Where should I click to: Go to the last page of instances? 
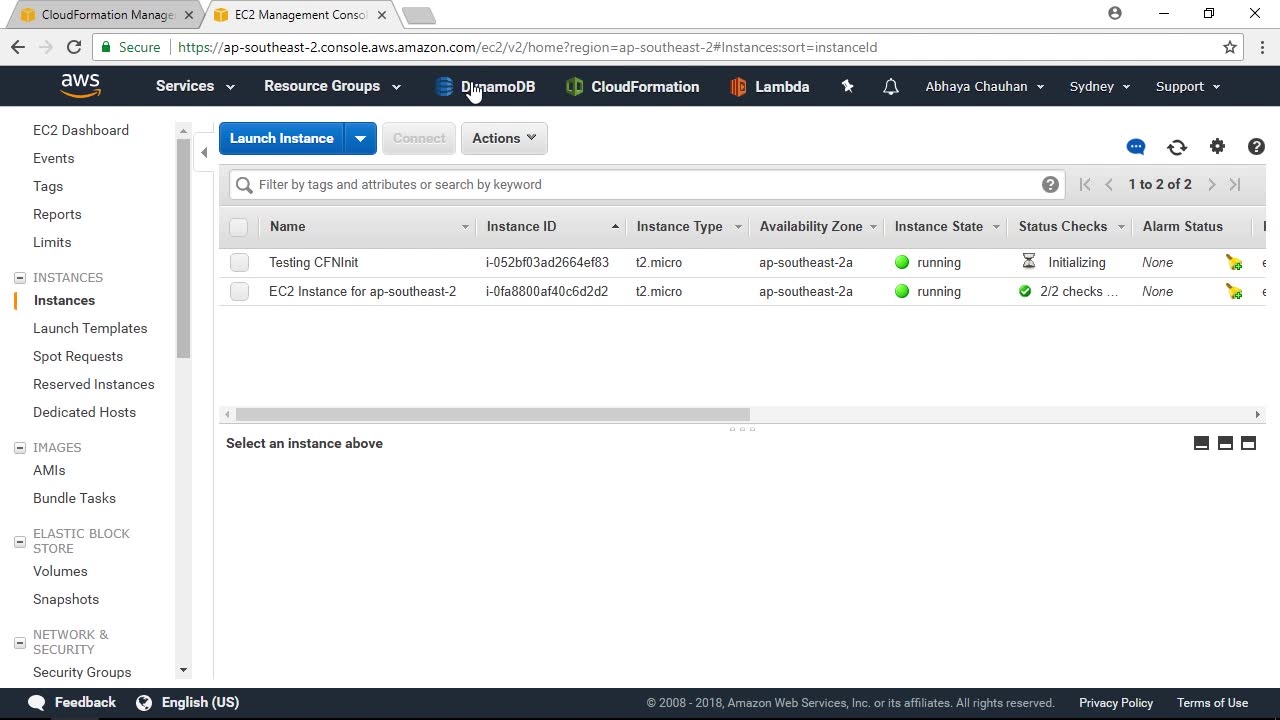(1235, 184)
